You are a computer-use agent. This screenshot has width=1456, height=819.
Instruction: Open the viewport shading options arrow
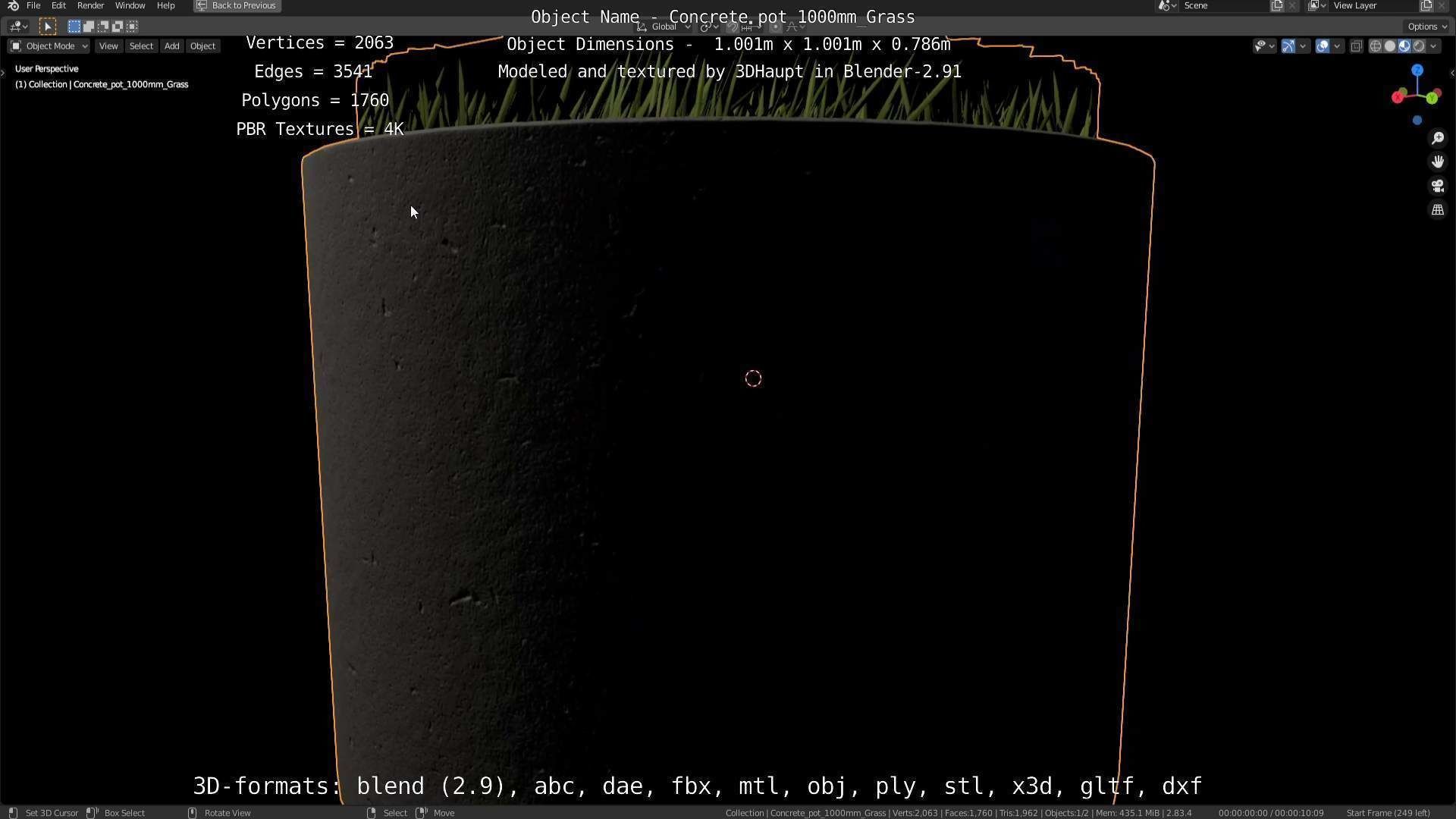pyautogui.click(x=1433, y=46)
